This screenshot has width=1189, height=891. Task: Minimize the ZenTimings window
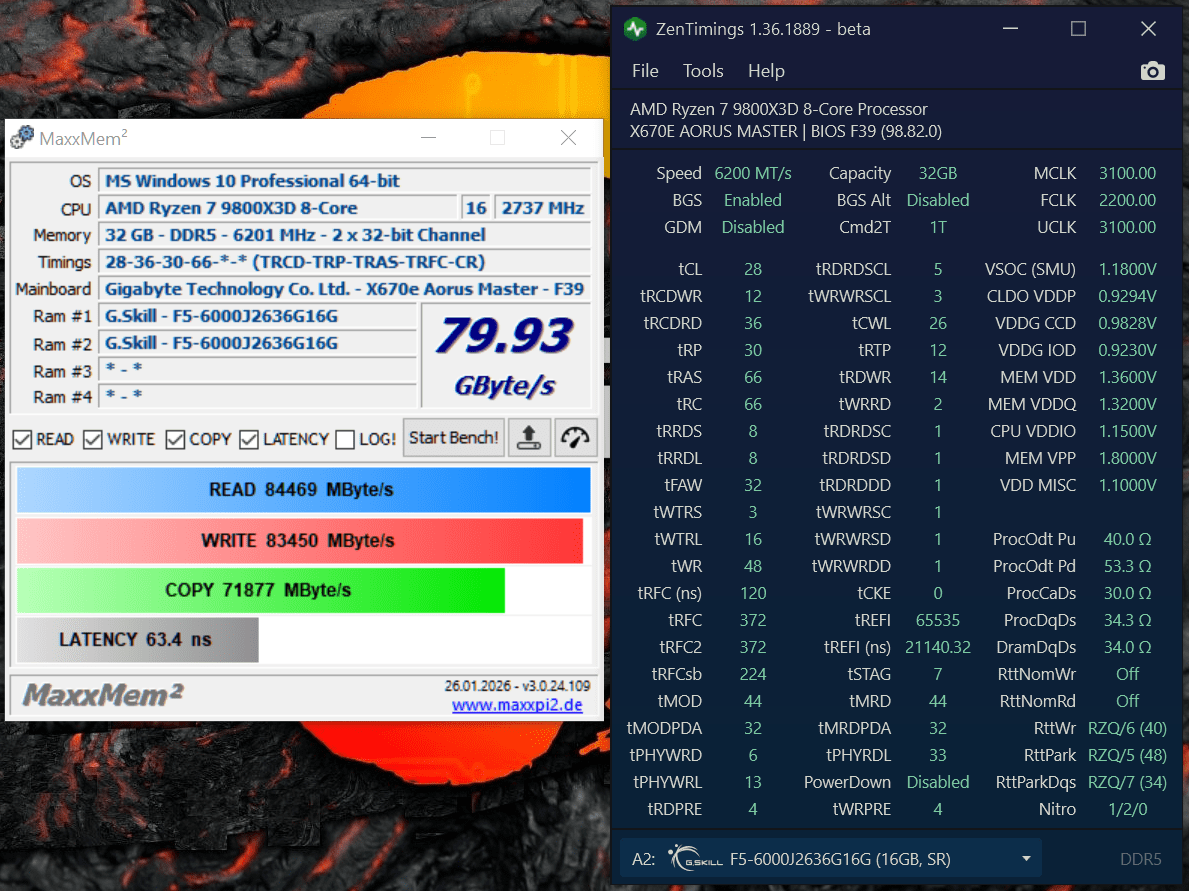1010,29
